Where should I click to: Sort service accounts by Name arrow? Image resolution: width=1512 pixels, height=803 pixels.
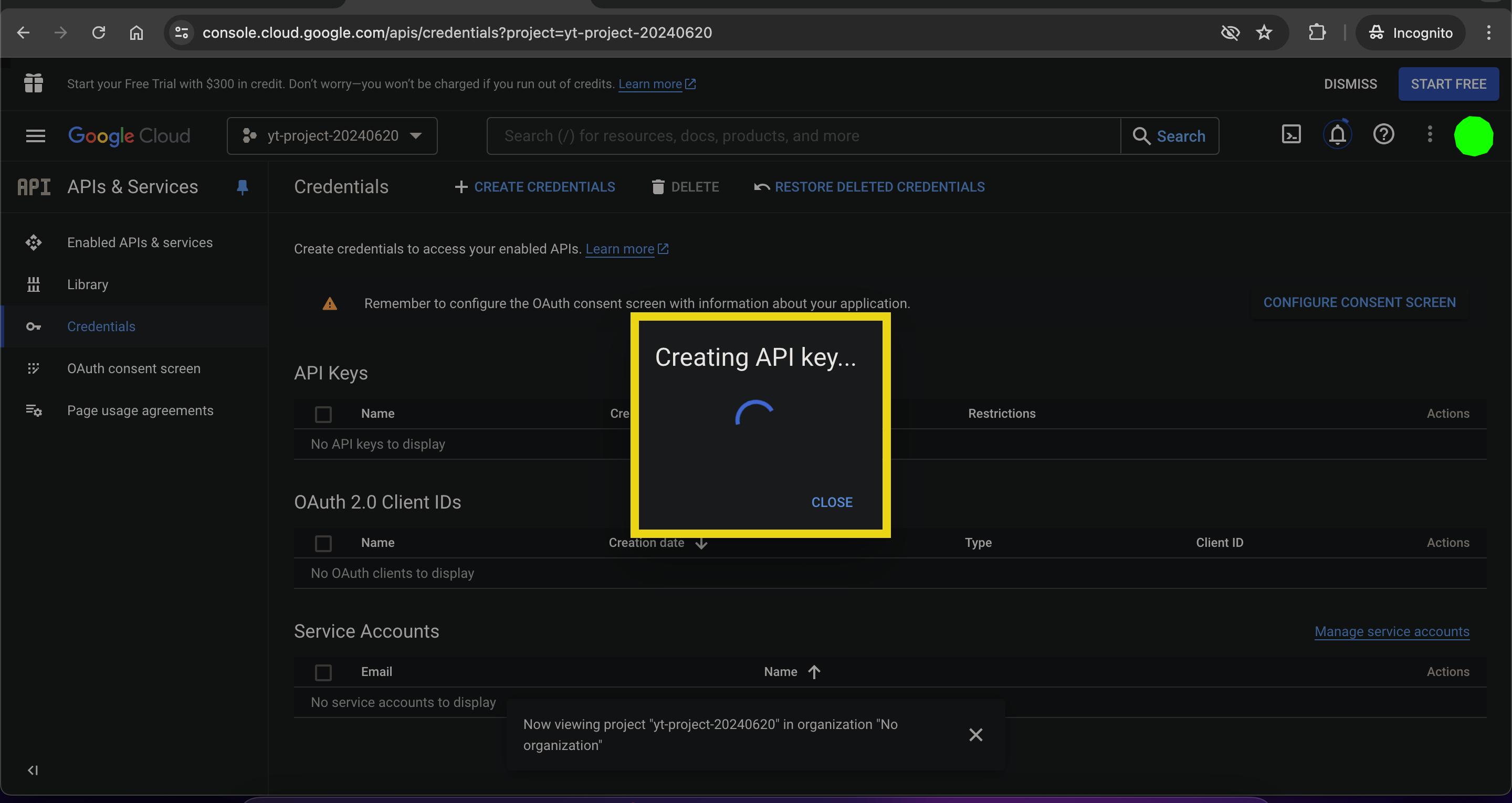click(x=814, y=672)
